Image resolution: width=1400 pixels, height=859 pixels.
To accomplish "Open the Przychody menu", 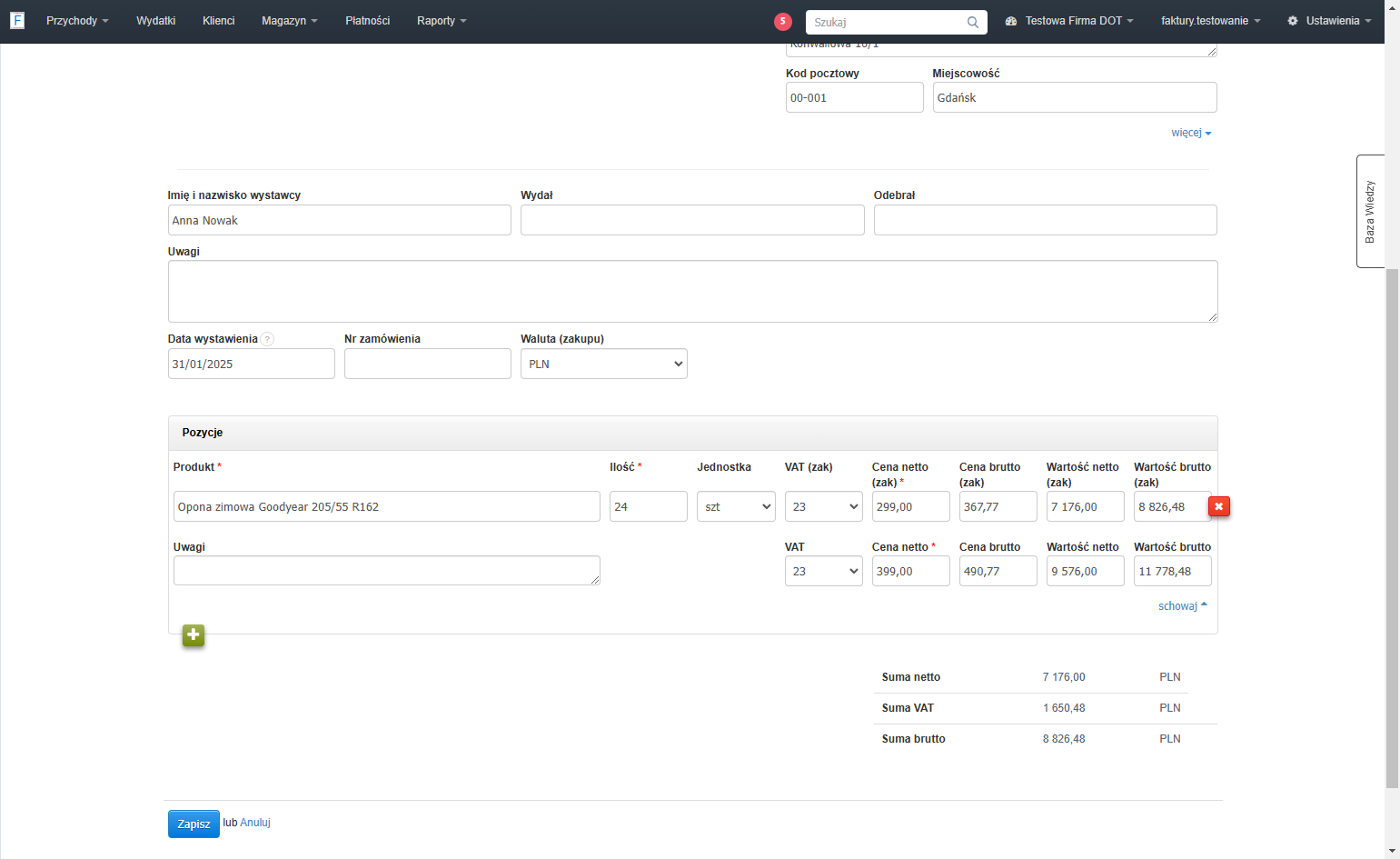I will pyautogui.click(x=77, y=21).
